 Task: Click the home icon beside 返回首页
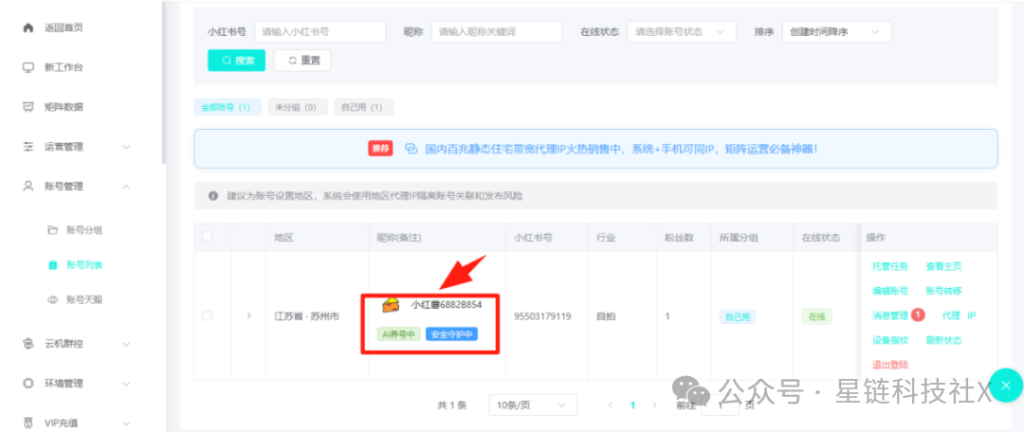(x=27, y=27)
